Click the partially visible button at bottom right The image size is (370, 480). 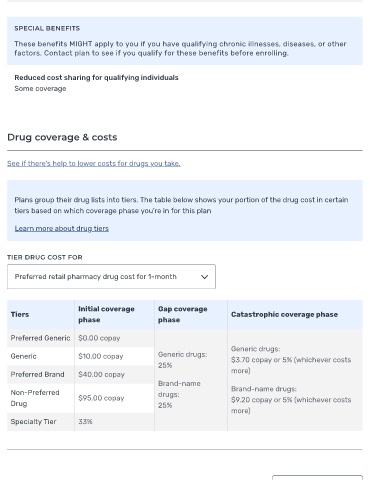pyautogui.click(x=317, y=478)
